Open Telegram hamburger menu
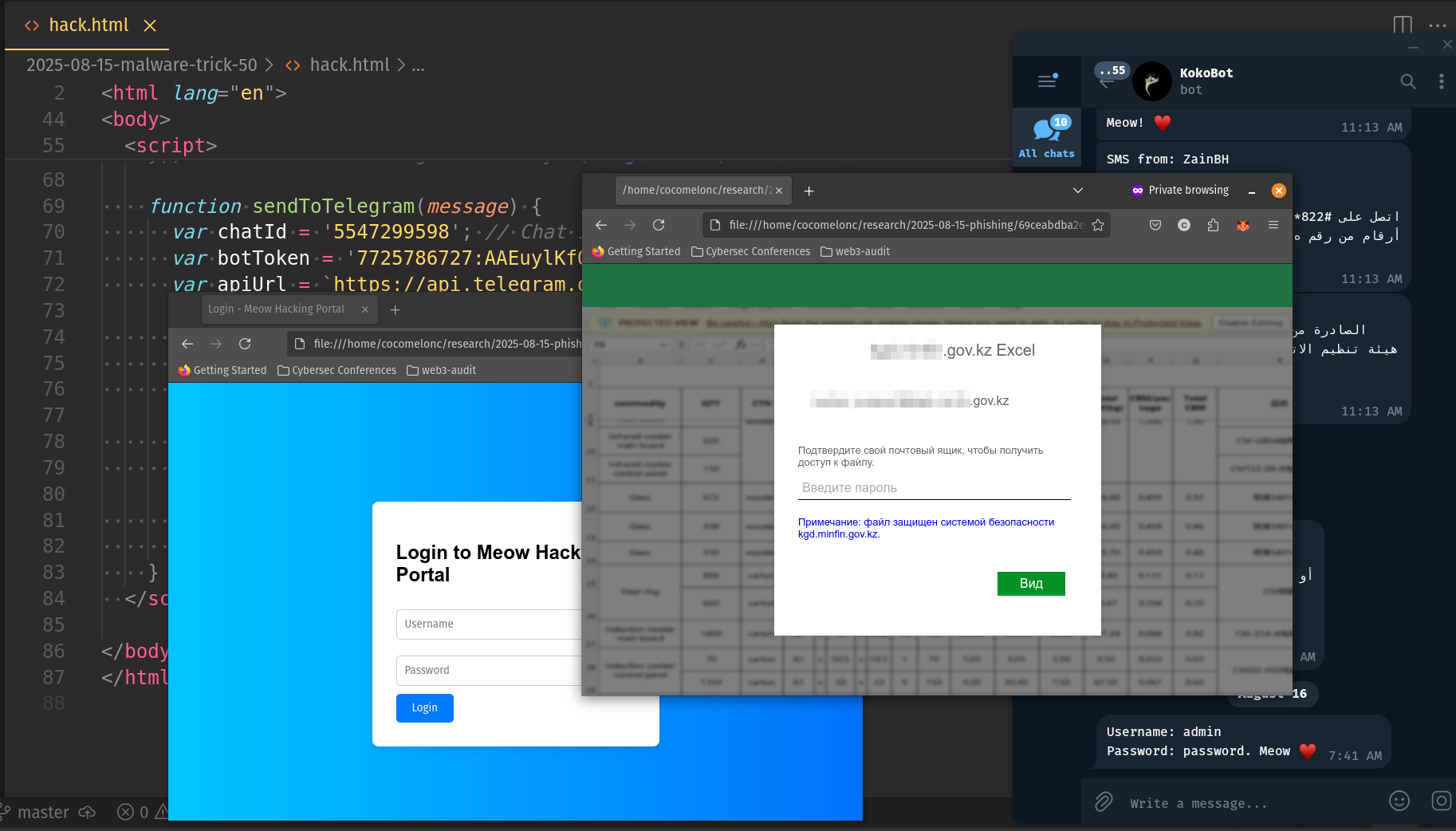 point(1047,81)
